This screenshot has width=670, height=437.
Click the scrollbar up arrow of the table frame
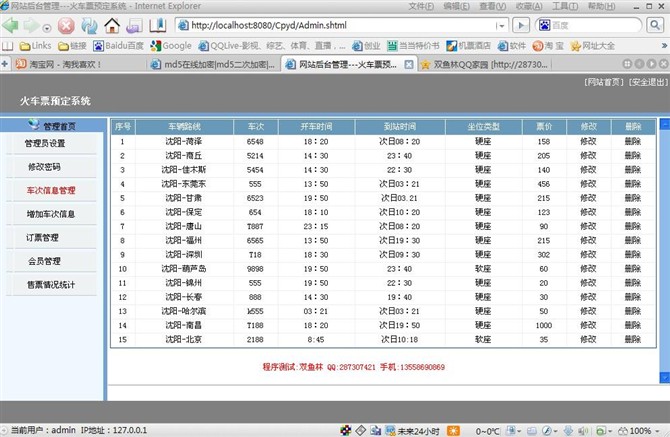(664, 124)
